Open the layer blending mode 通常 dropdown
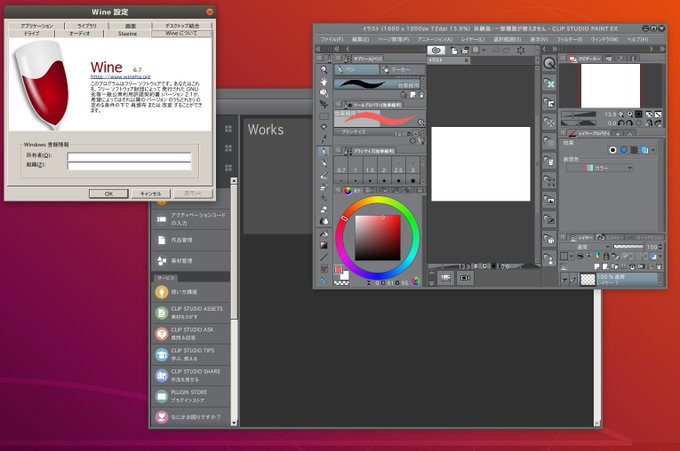 (586, 247)
